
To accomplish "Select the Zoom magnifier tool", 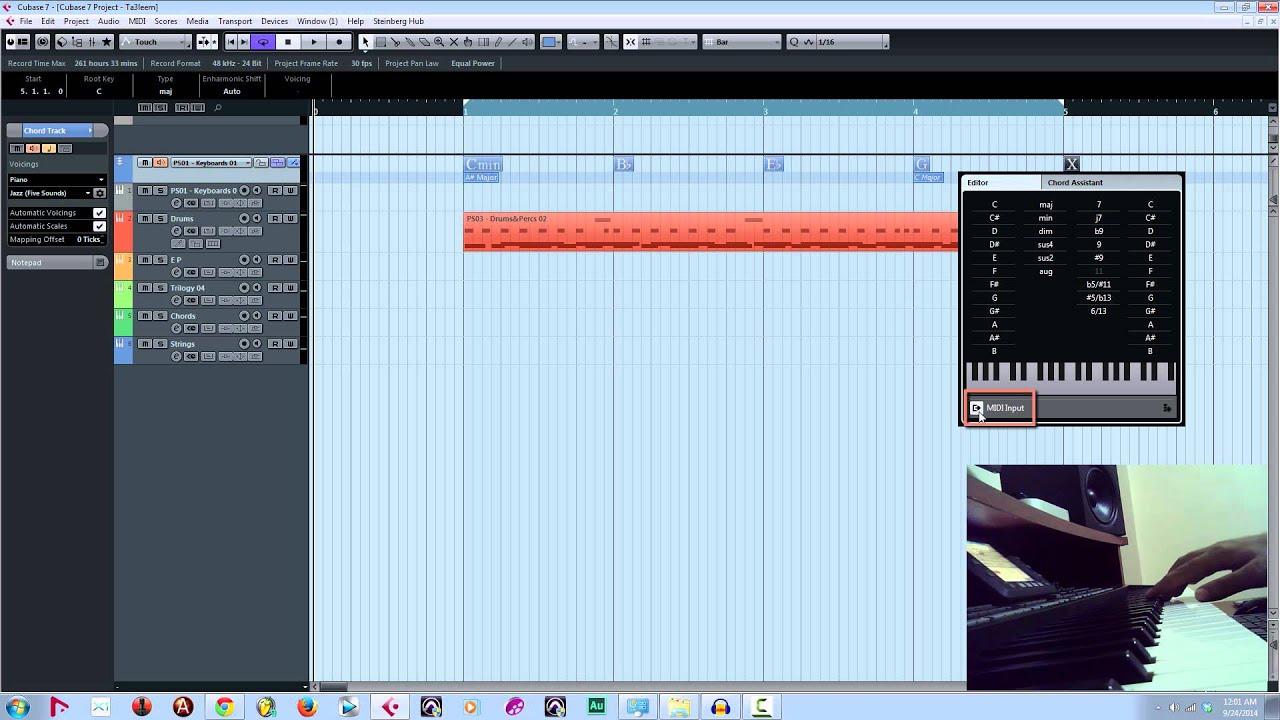I will [439, 42].
